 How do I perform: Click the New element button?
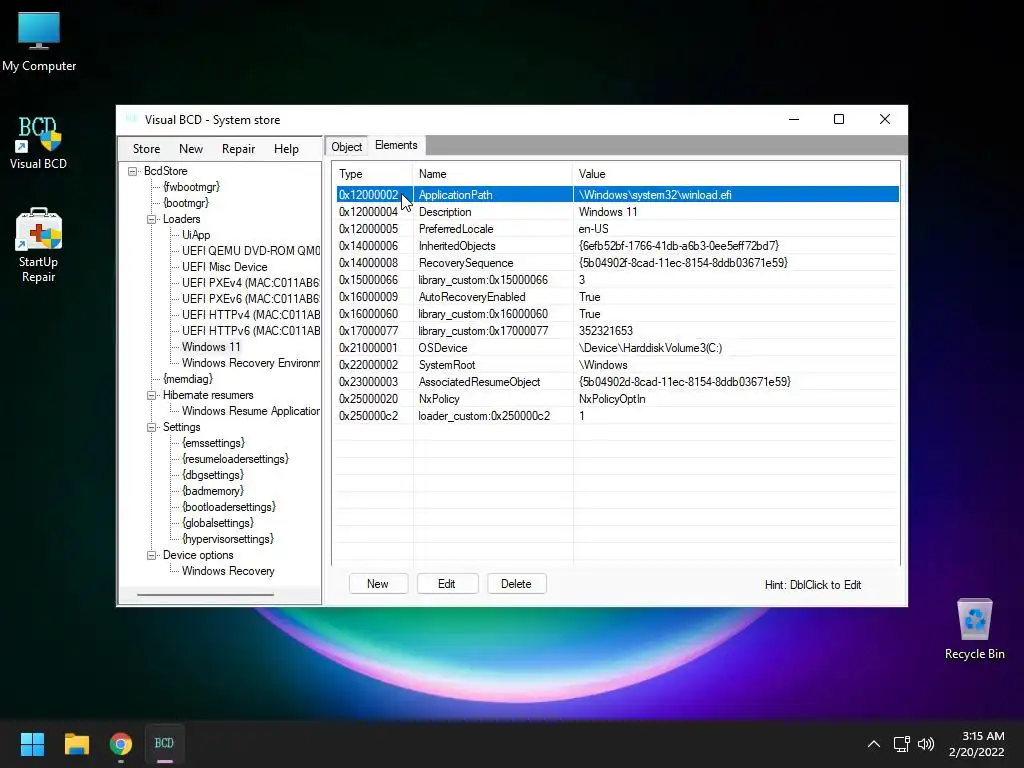[x=378, y=584]
